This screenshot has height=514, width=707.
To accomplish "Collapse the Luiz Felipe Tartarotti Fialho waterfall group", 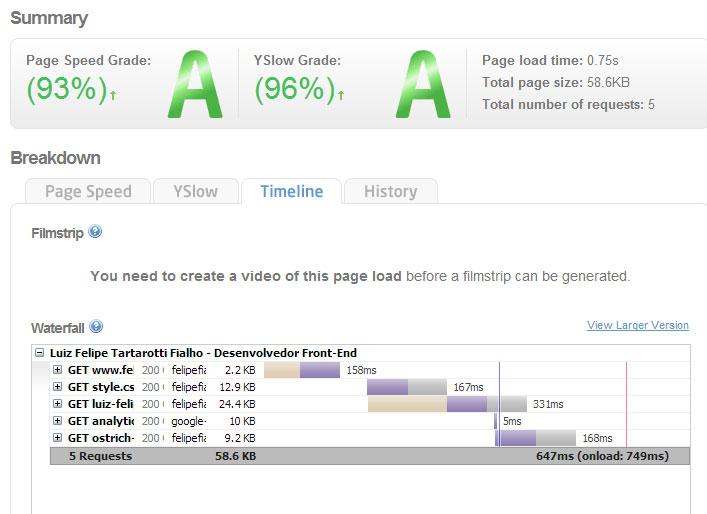I will tap(40, 353).
